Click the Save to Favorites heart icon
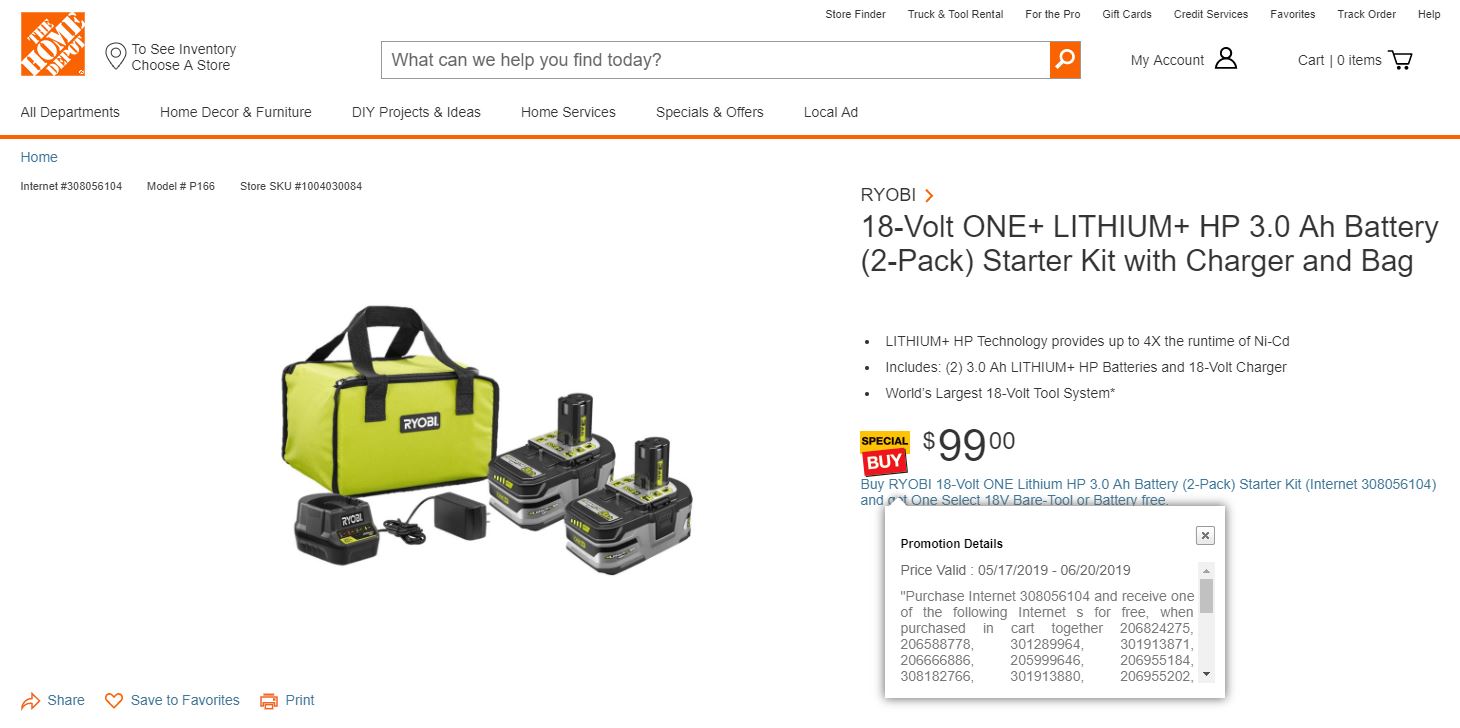Image resolution: width=1460 pixels, height=728 pixels. [x=114, y=701]
